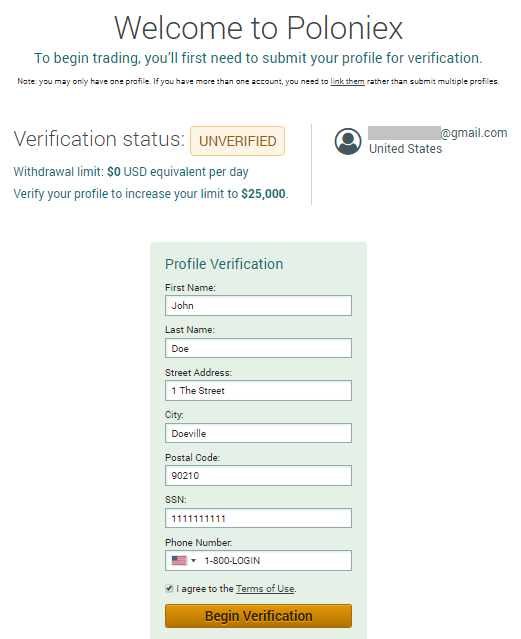Viewport: 521px width, 639px height.
Task: Click the Profile Verification form heading
Action: (x=224, y=264)
